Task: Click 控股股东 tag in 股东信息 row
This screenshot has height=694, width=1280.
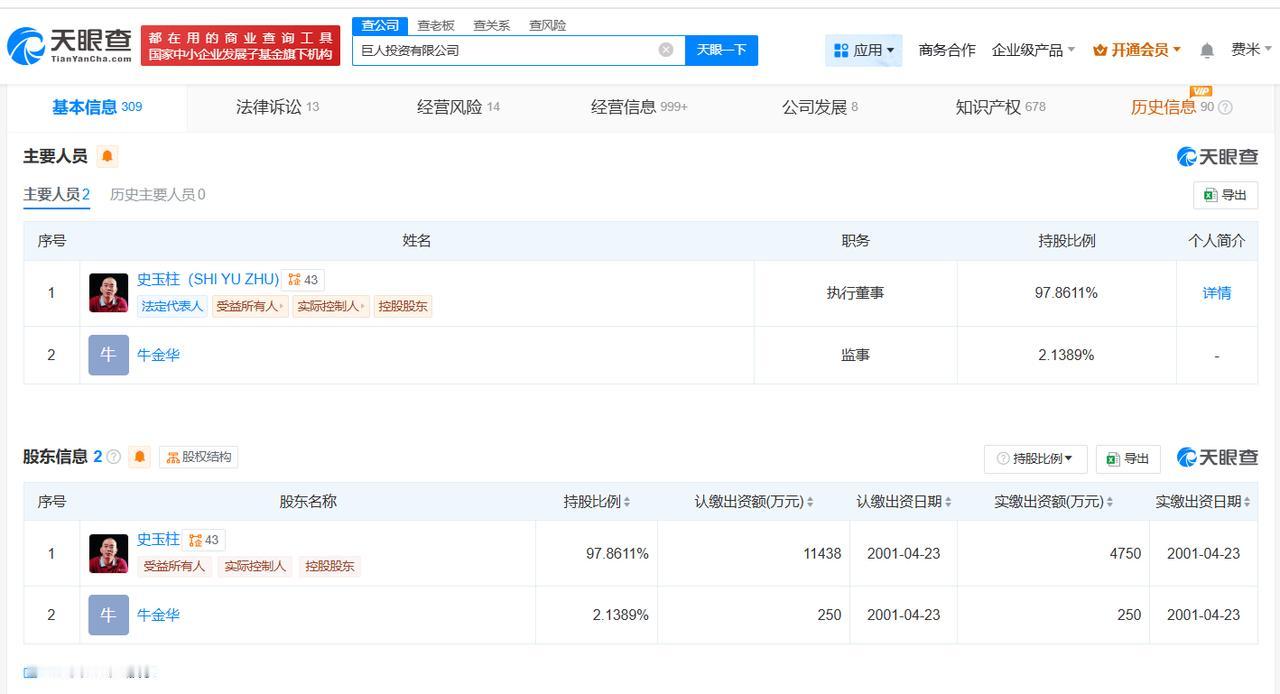Action: click(x=329, y=566)
